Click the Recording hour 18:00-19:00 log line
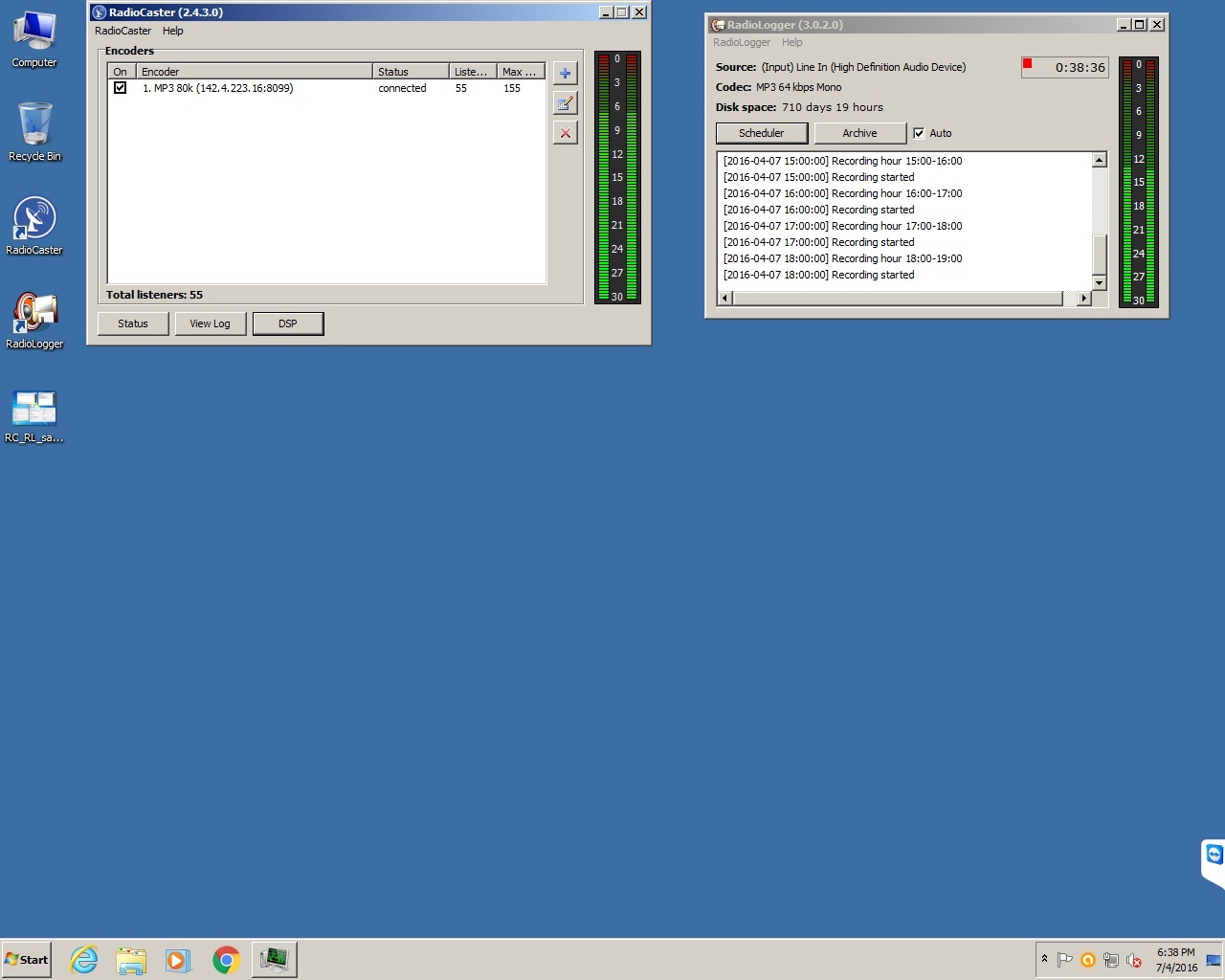The image size is (1225, 980). pyautogui.click(x=842, y=258)
